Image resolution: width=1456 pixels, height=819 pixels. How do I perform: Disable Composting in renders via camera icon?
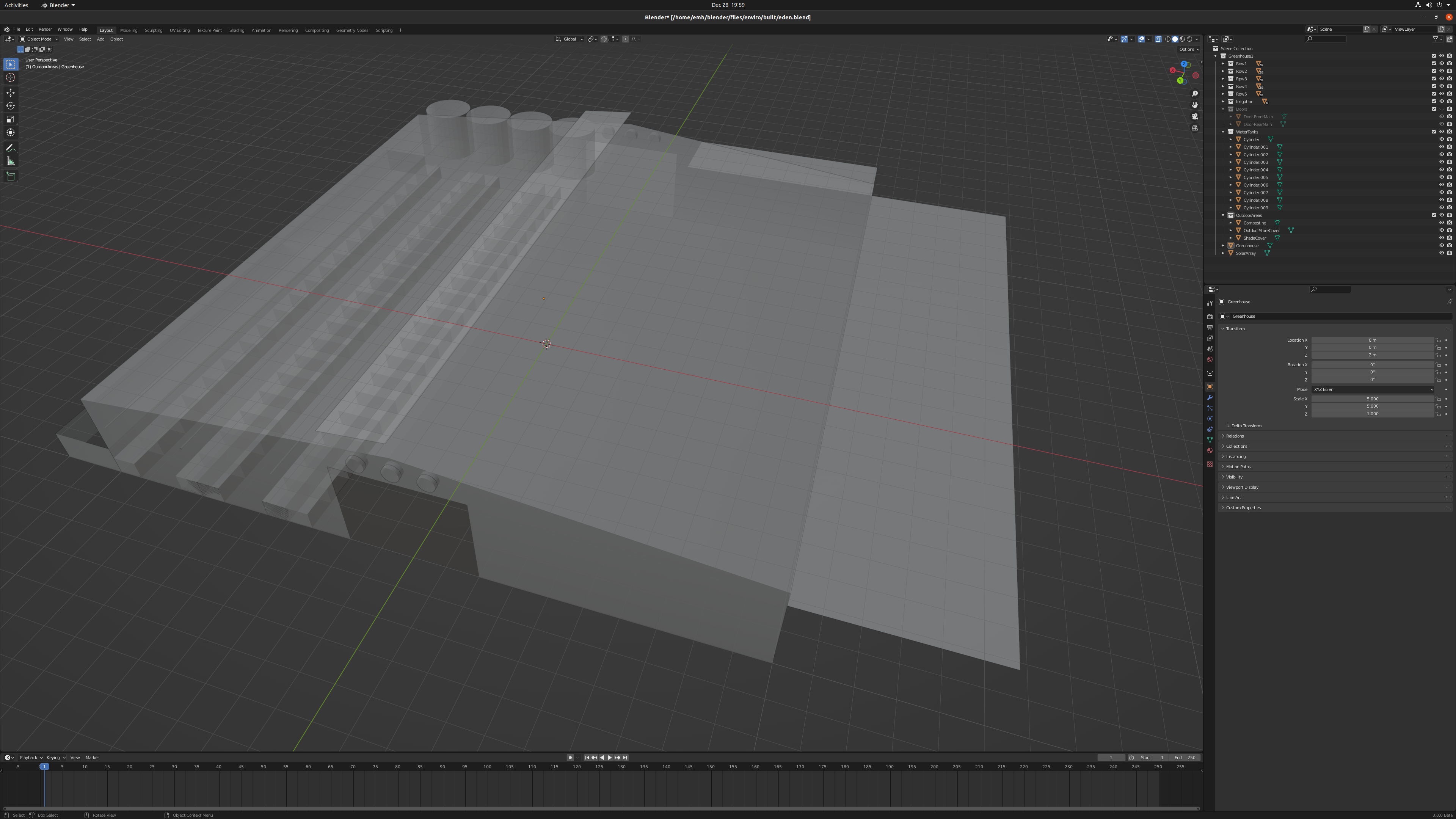(1449, 223)
